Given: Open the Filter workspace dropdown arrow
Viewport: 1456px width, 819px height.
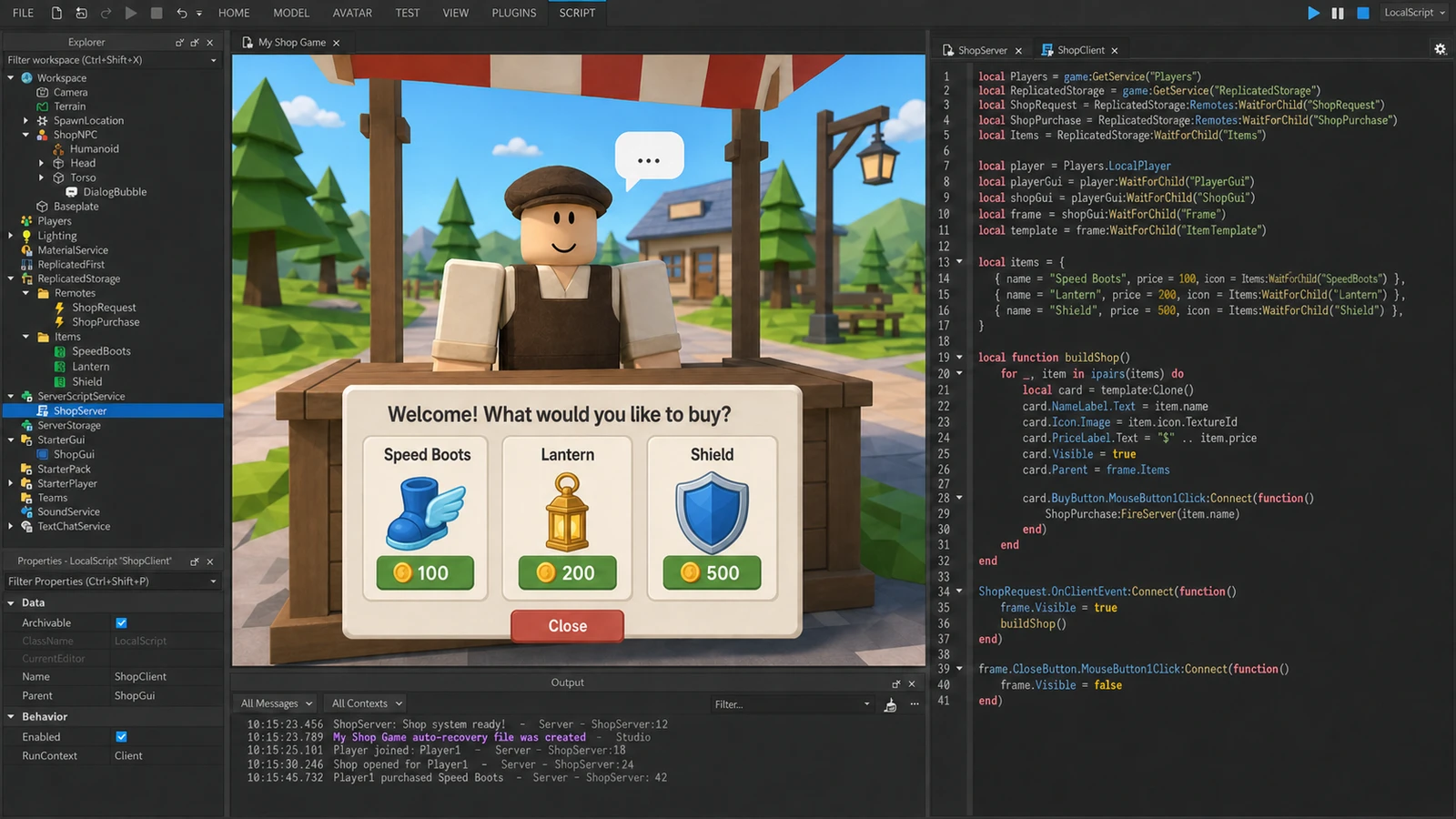Looking at the screenshot, I should click(214, 60).
